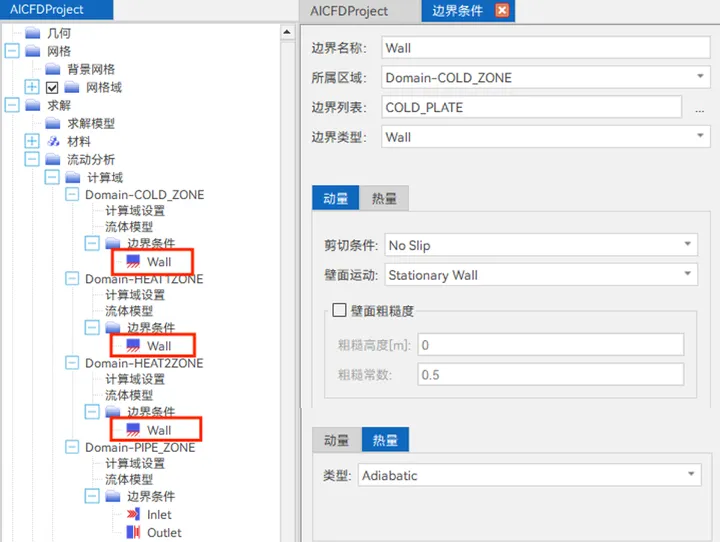Open the 剪切条件 No Slip dropdown
Viewport: 720px width, 542px height.
click(x=541, y=245)
